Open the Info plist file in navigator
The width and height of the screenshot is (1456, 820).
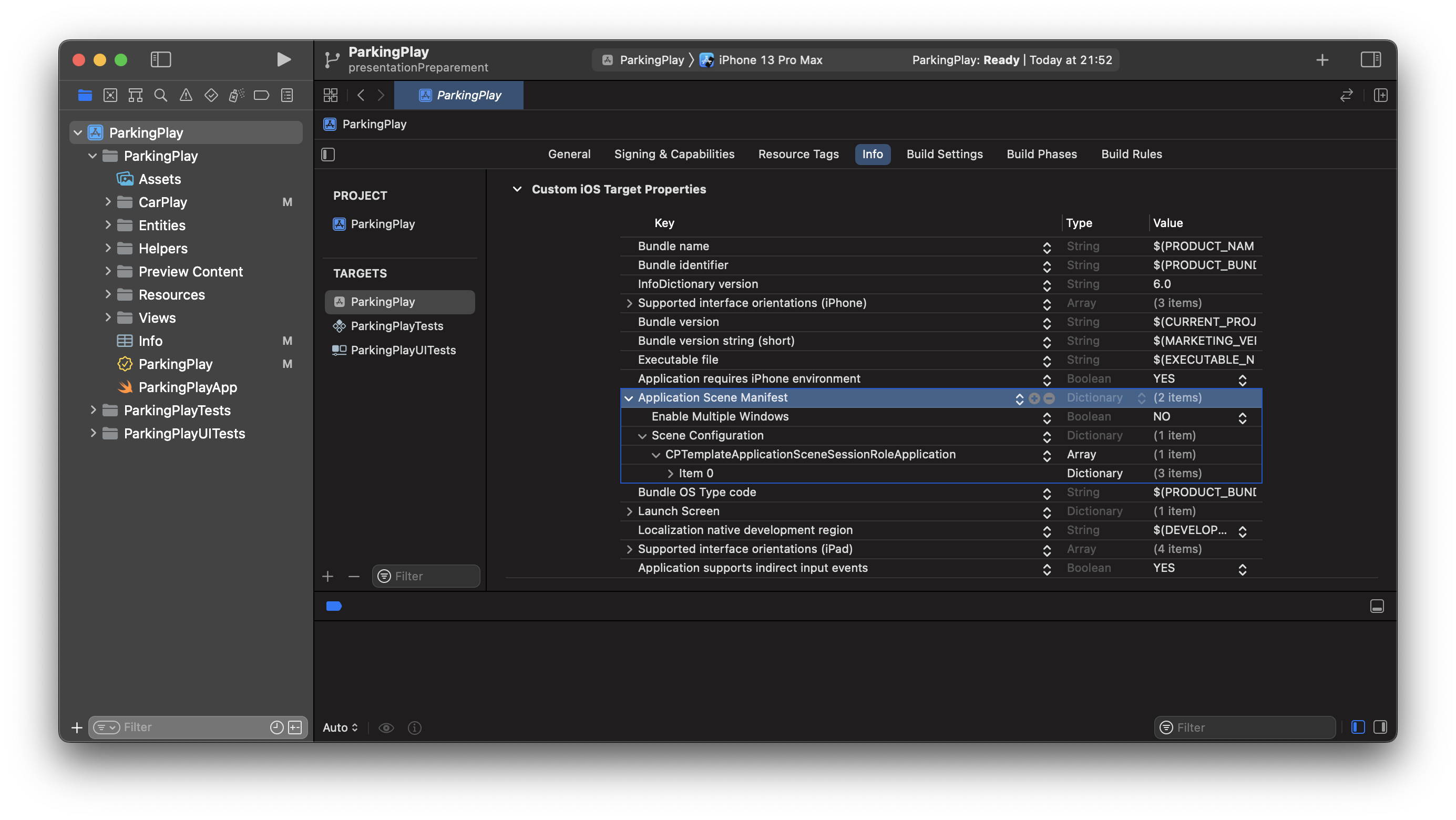150,341
